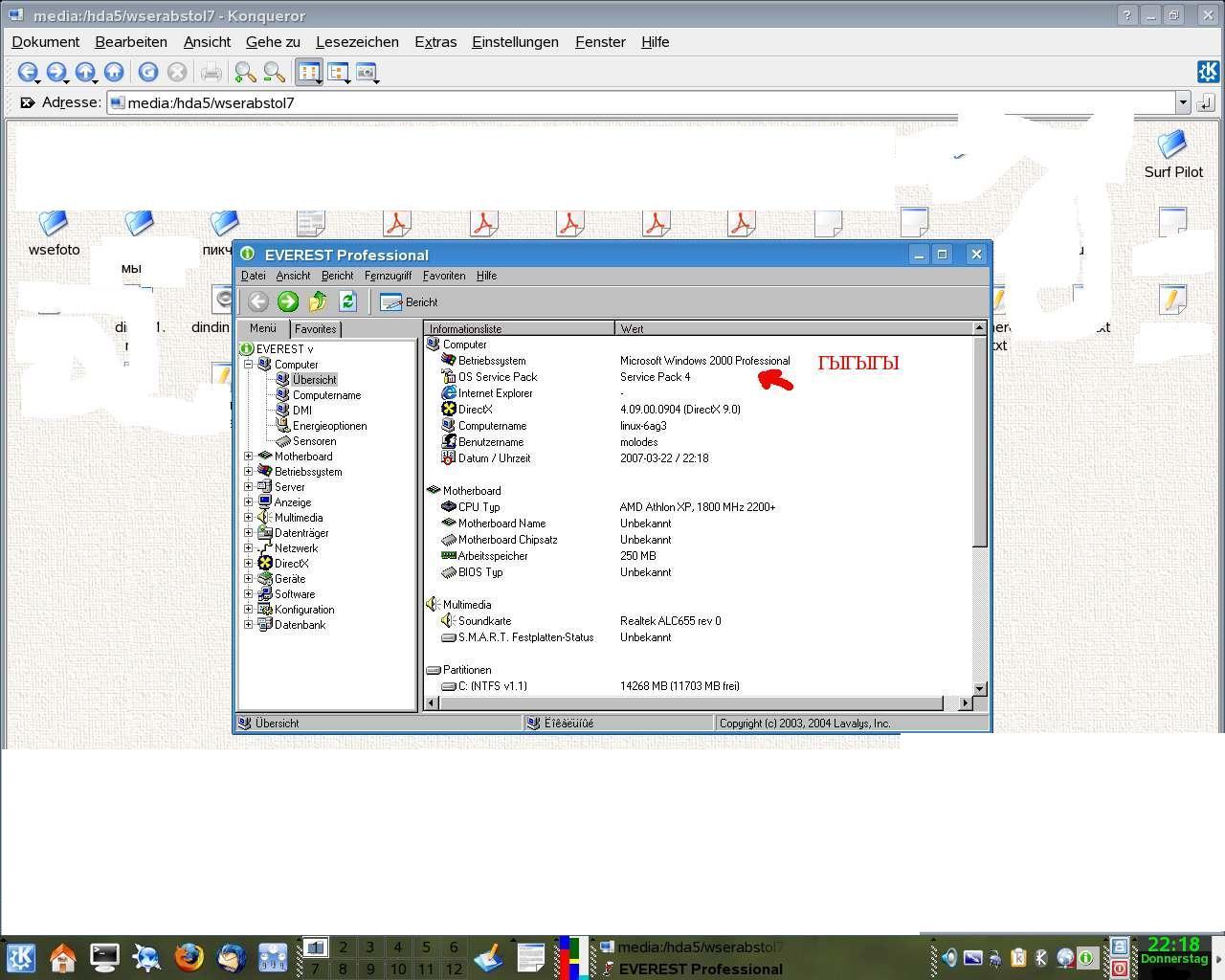Reload the Konqueror view
This screenshot has height=980, width=1225.
(147, 72)
